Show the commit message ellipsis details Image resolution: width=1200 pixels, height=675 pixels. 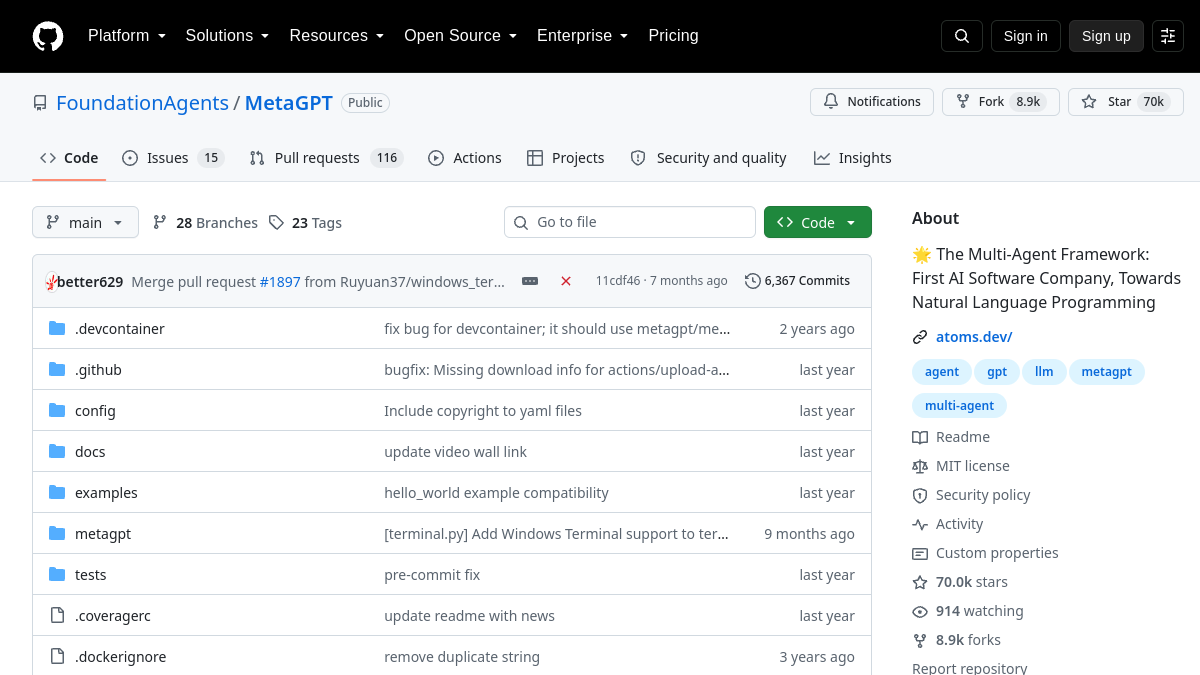click(530, 281)
